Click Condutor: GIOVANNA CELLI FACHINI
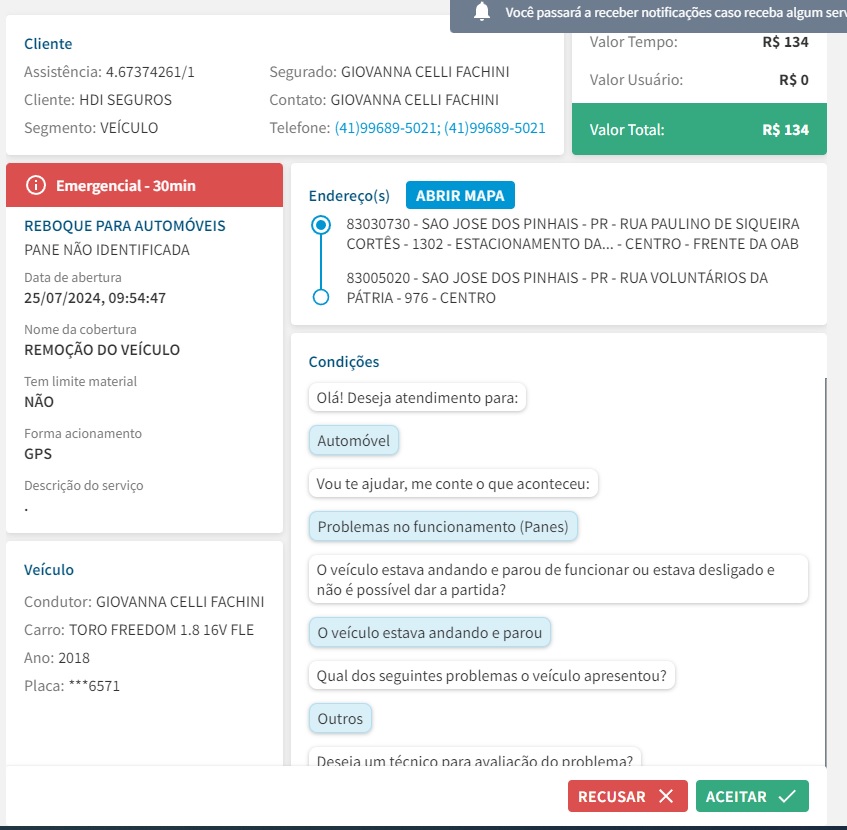847x830 pixels. click(144, 602)
